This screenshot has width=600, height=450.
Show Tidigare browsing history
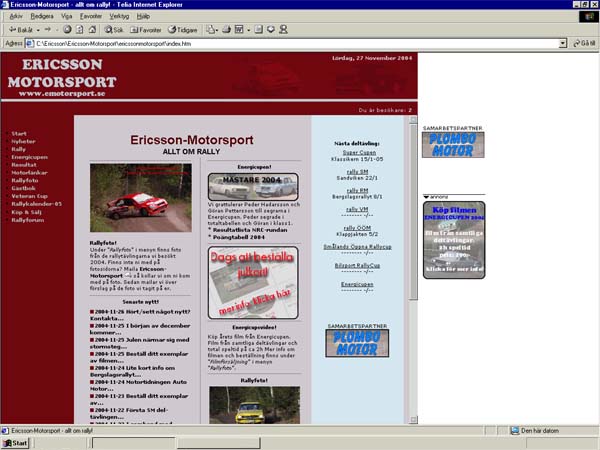[x=183, y=29]
